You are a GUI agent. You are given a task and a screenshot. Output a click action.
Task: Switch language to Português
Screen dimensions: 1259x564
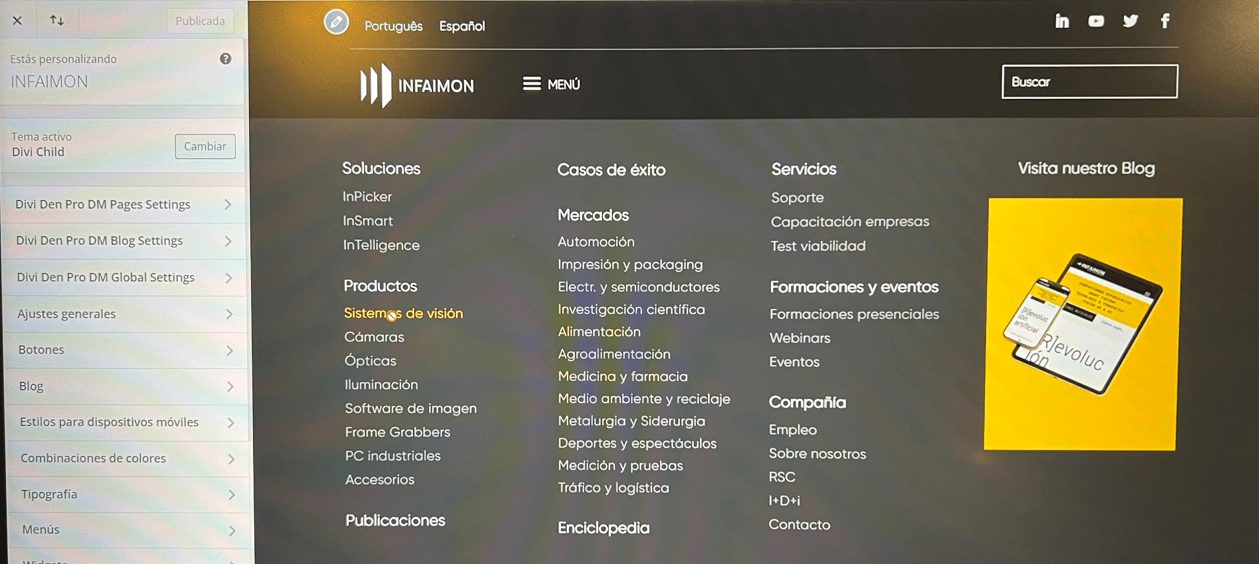(393, 26)
